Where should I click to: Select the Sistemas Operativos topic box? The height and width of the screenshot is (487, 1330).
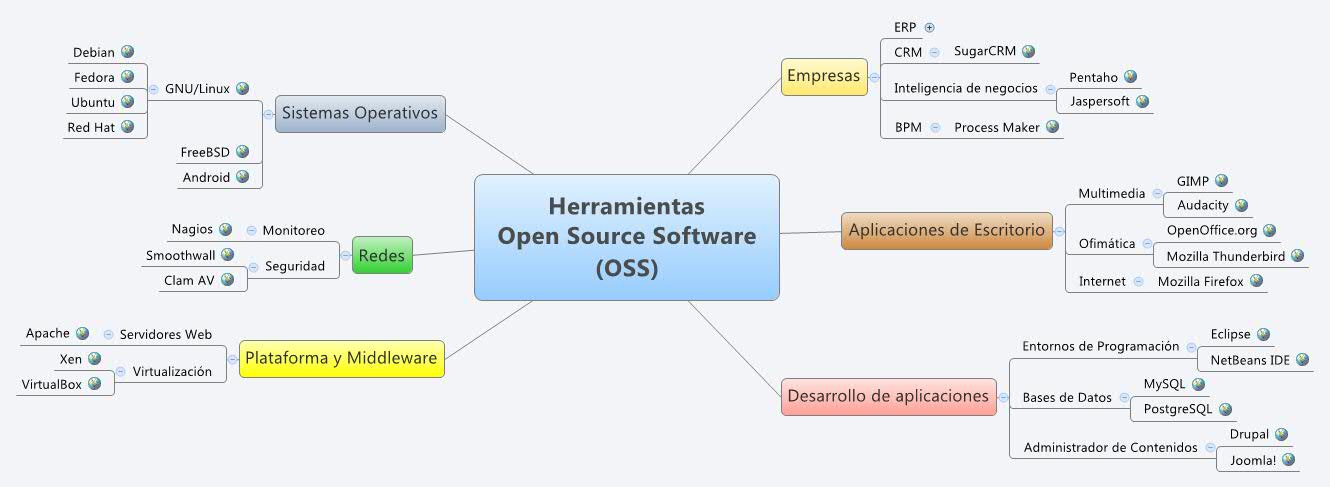[x=360, y=113]
